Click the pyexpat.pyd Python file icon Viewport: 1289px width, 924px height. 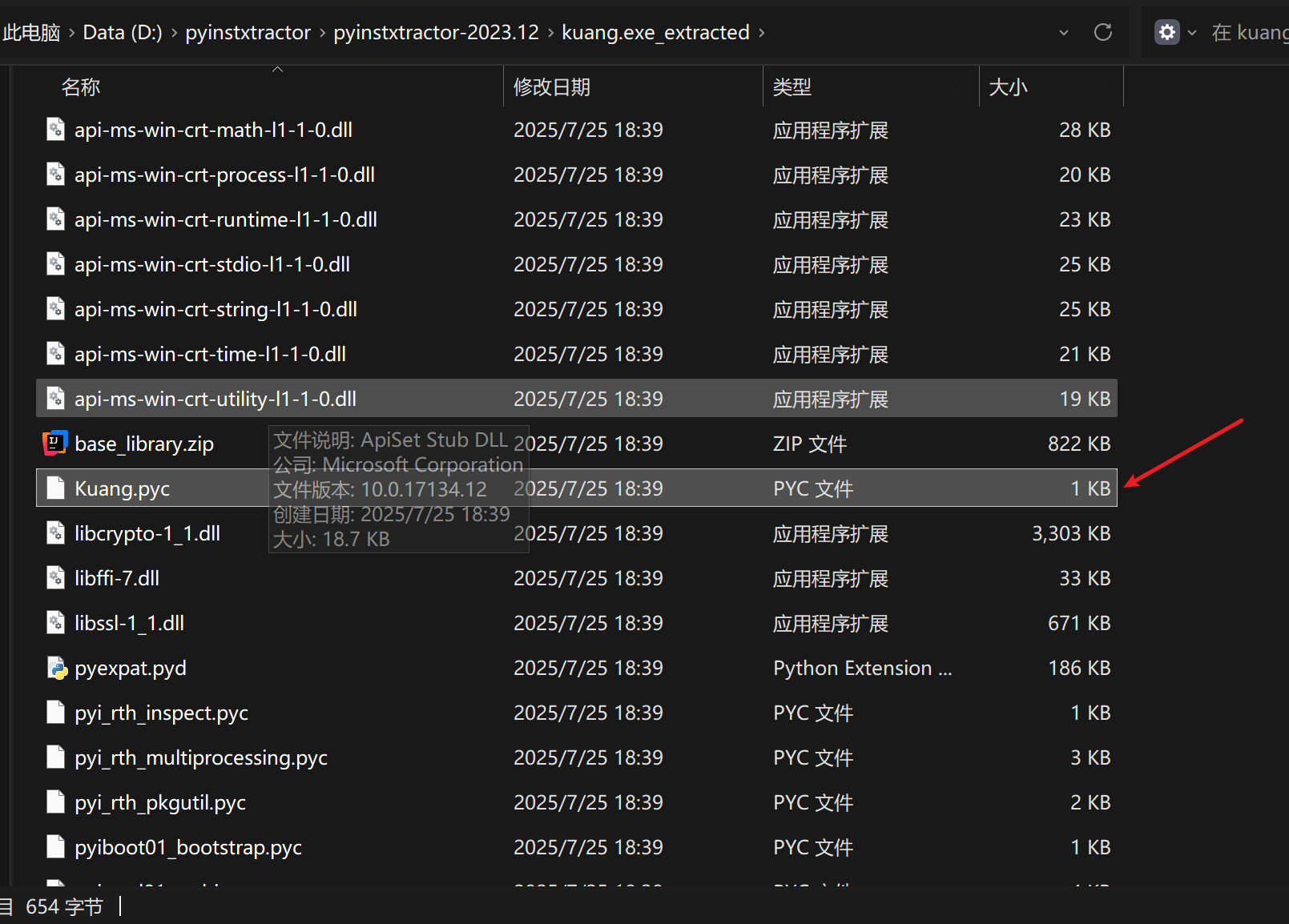pos(56,668)
